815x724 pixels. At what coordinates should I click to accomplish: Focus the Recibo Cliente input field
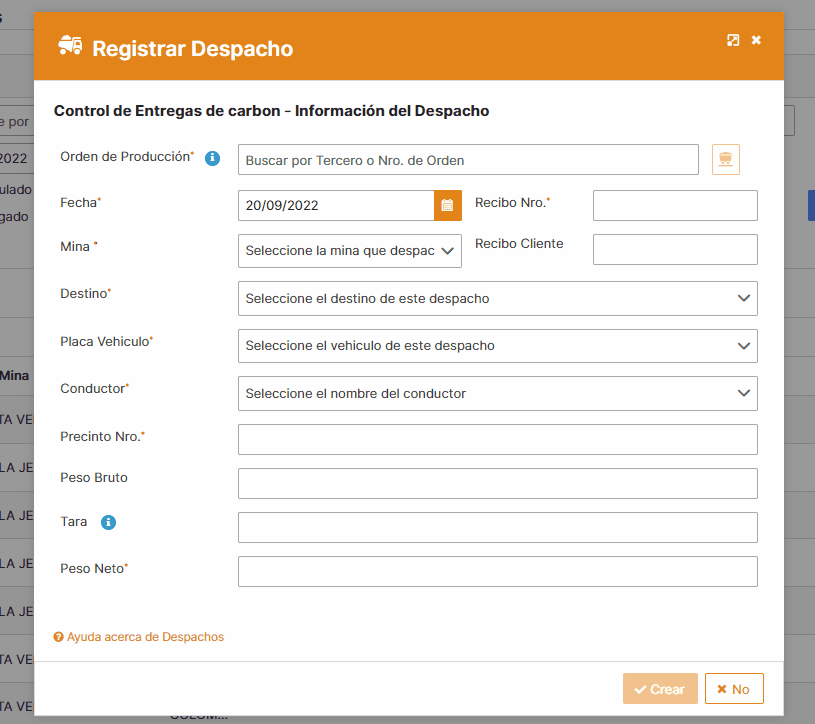click(x=674, y=249)
